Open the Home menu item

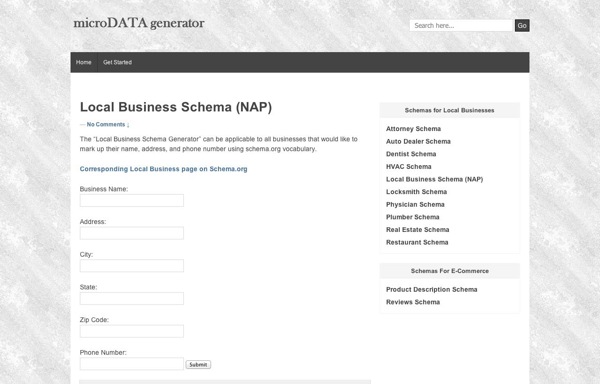[83, 62]
